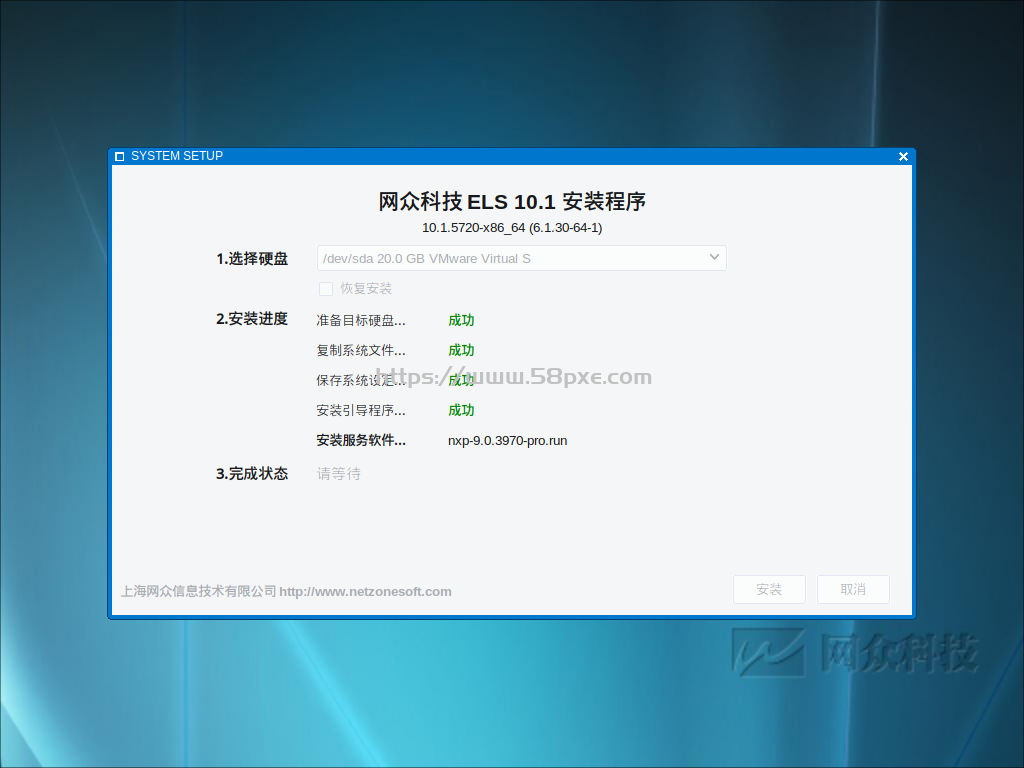Click the 保存系统设定... step

point(360,380)
